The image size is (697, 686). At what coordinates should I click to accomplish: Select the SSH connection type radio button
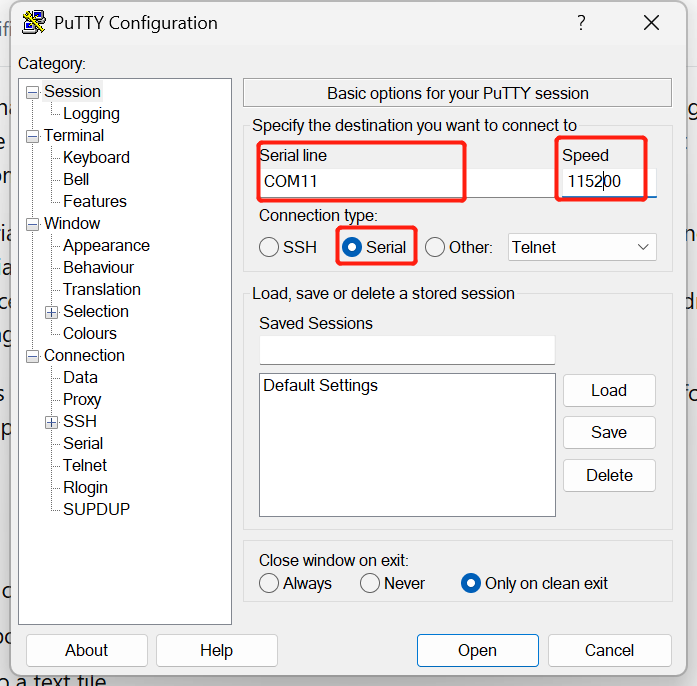(269, 247)
